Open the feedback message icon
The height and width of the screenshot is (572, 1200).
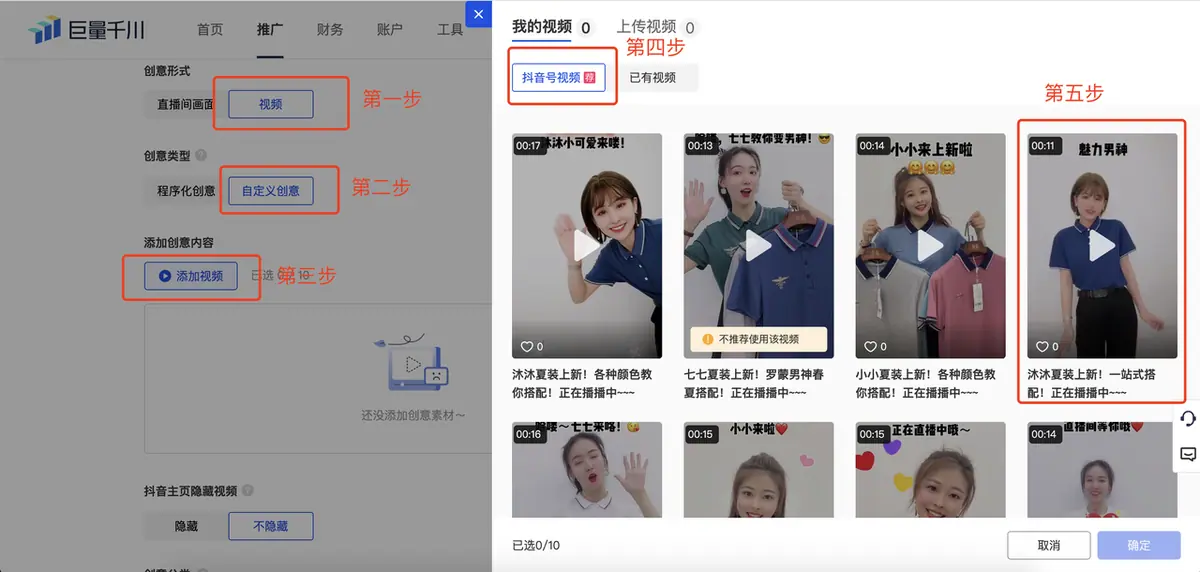pos(1188,453)
